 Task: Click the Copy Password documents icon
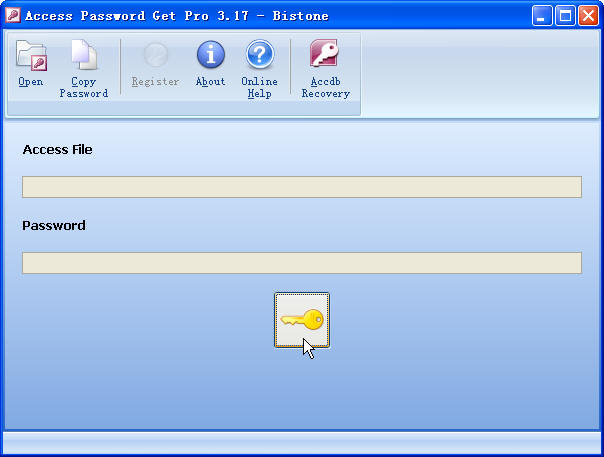pyautogui.click(x=83, y=56)
